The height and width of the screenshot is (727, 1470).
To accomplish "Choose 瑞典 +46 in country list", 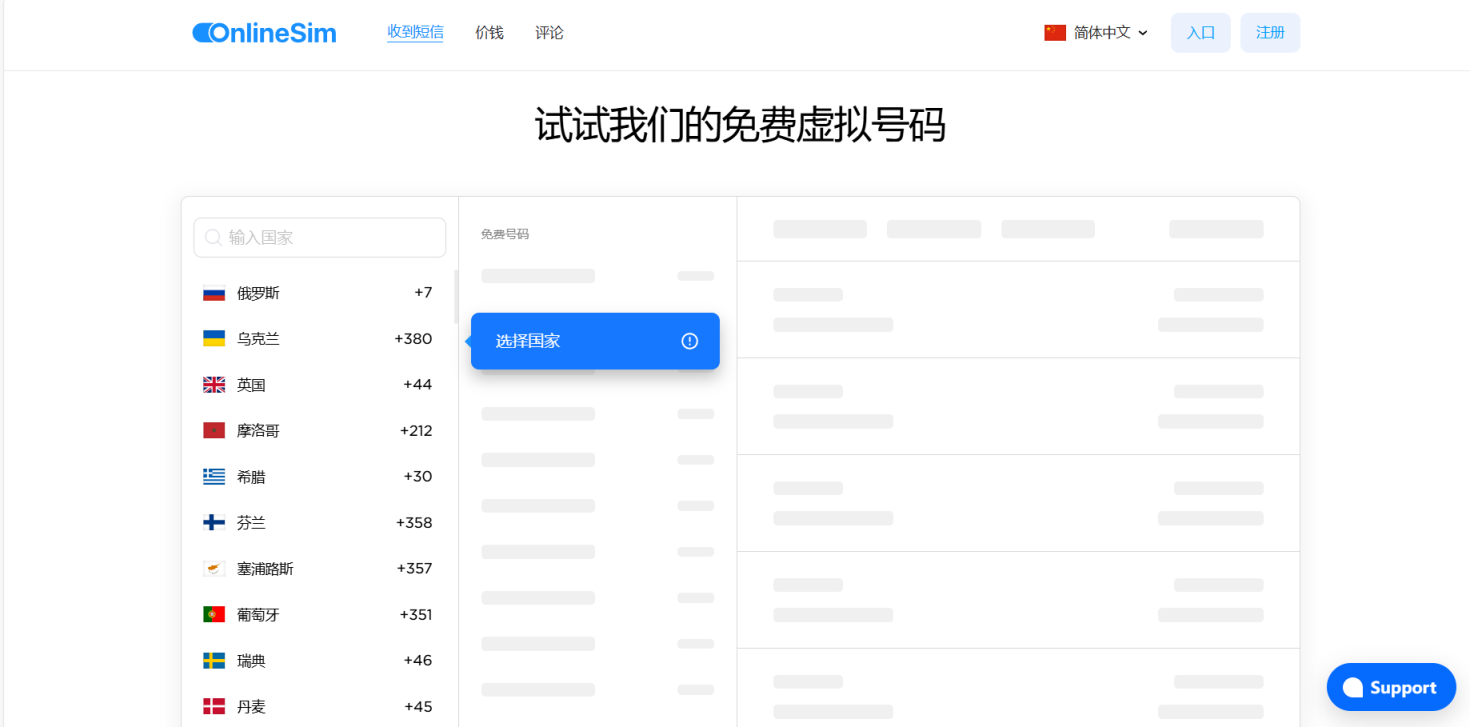I will point(318,661).
